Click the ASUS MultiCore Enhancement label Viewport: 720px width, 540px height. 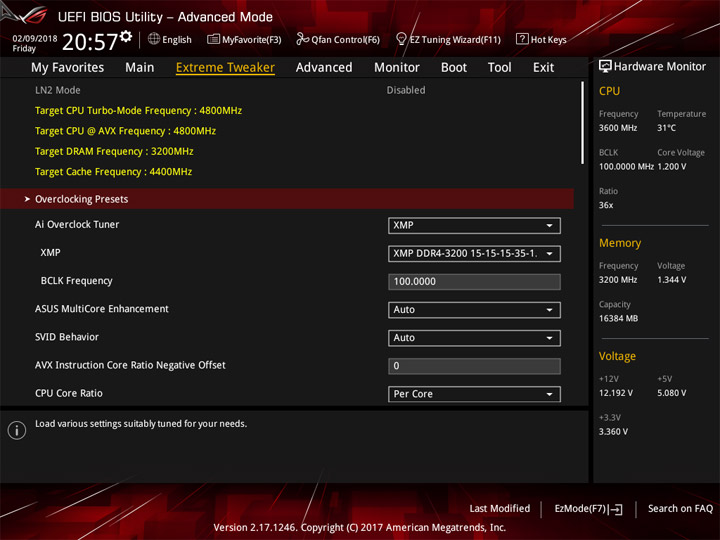[x=102, y=309]
